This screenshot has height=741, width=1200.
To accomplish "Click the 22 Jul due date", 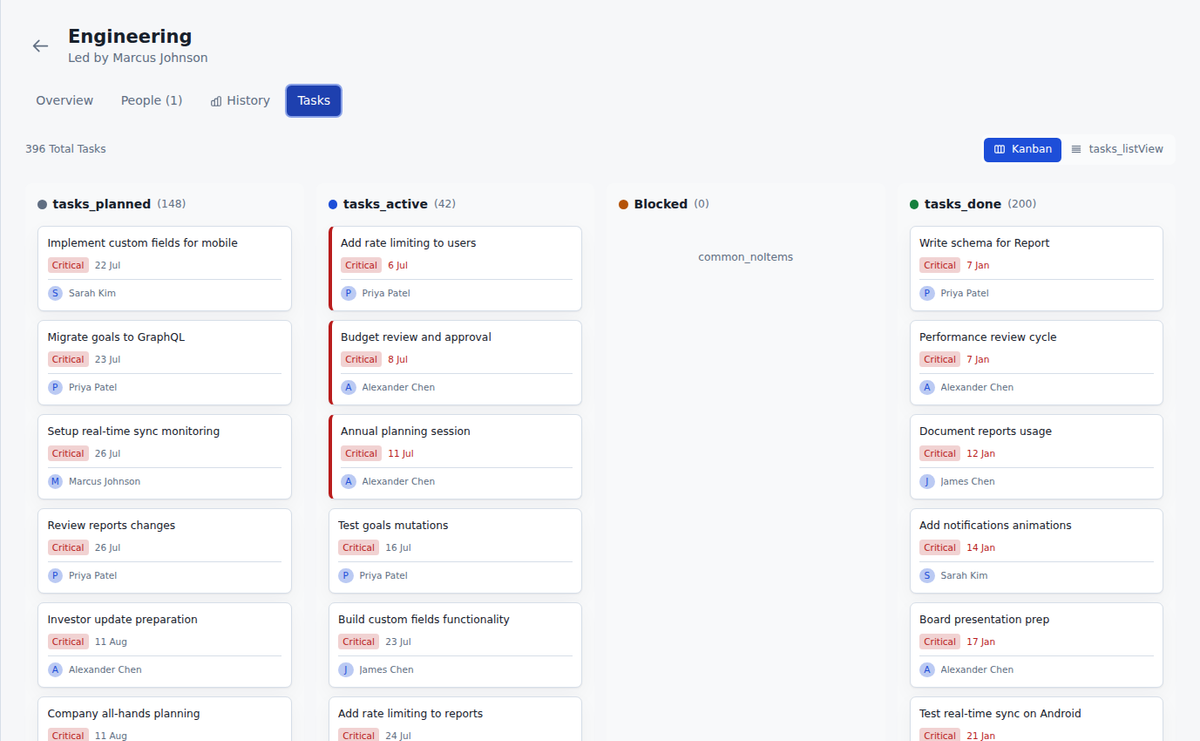I will 108,265.
